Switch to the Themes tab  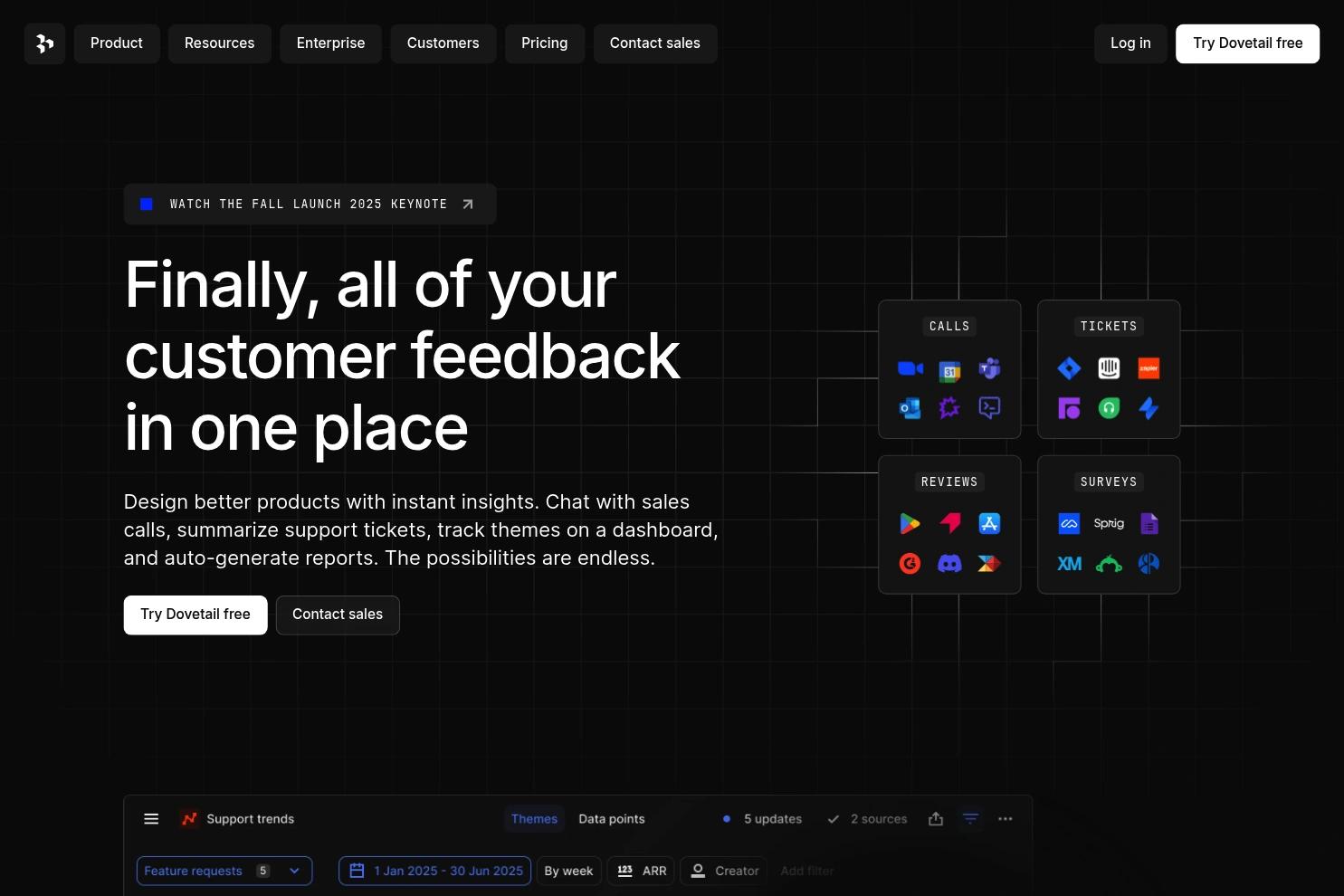tap(534, 819)
